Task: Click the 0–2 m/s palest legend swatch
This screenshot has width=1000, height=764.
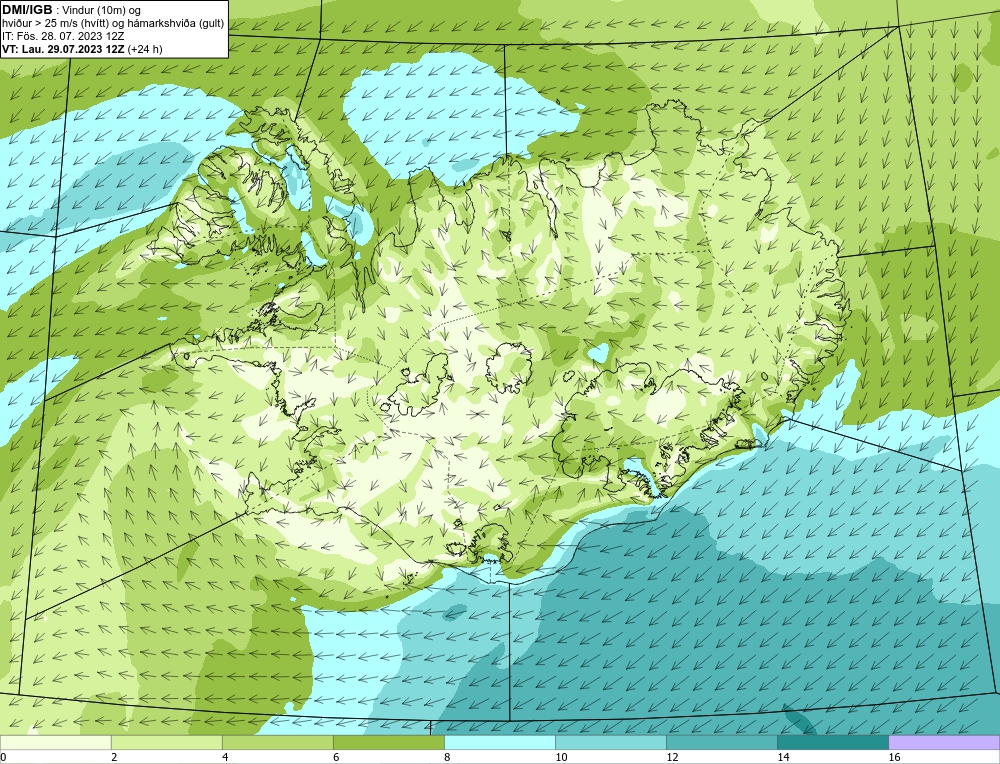Action: click(55, 742)
